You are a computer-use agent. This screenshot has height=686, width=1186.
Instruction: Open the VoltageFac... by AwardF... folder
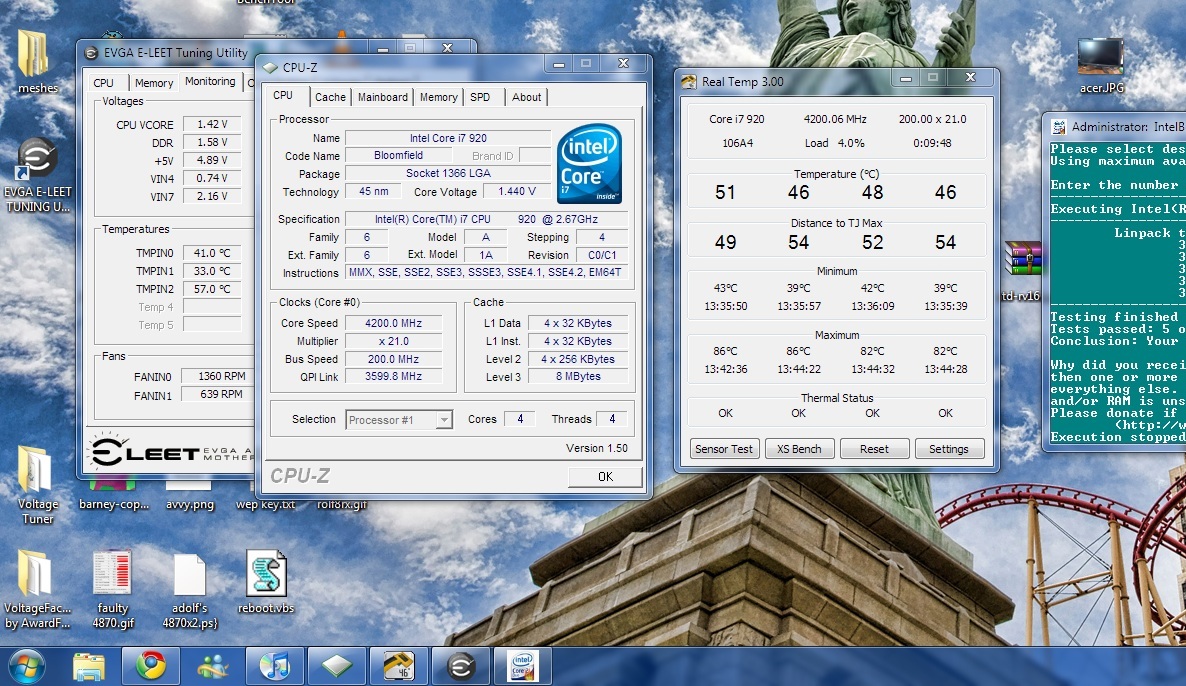(37, 590)
